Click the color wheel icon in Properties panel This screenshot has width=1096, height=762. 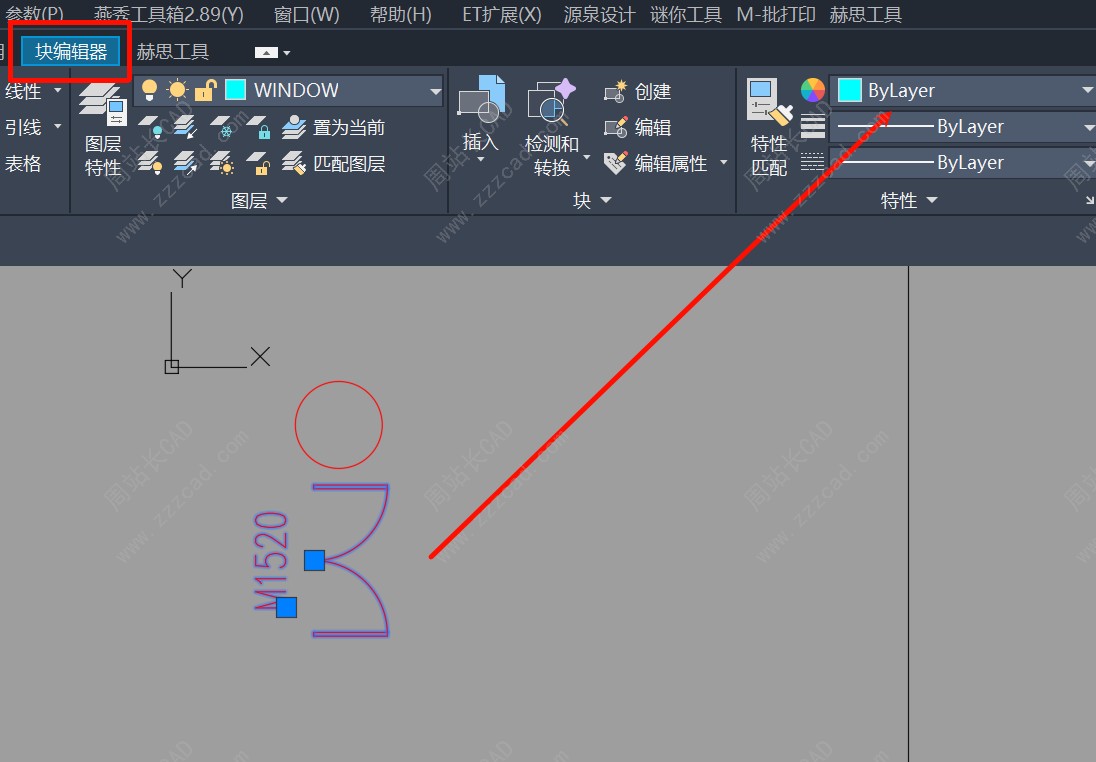pyautogui.click(x=812, y=91)
